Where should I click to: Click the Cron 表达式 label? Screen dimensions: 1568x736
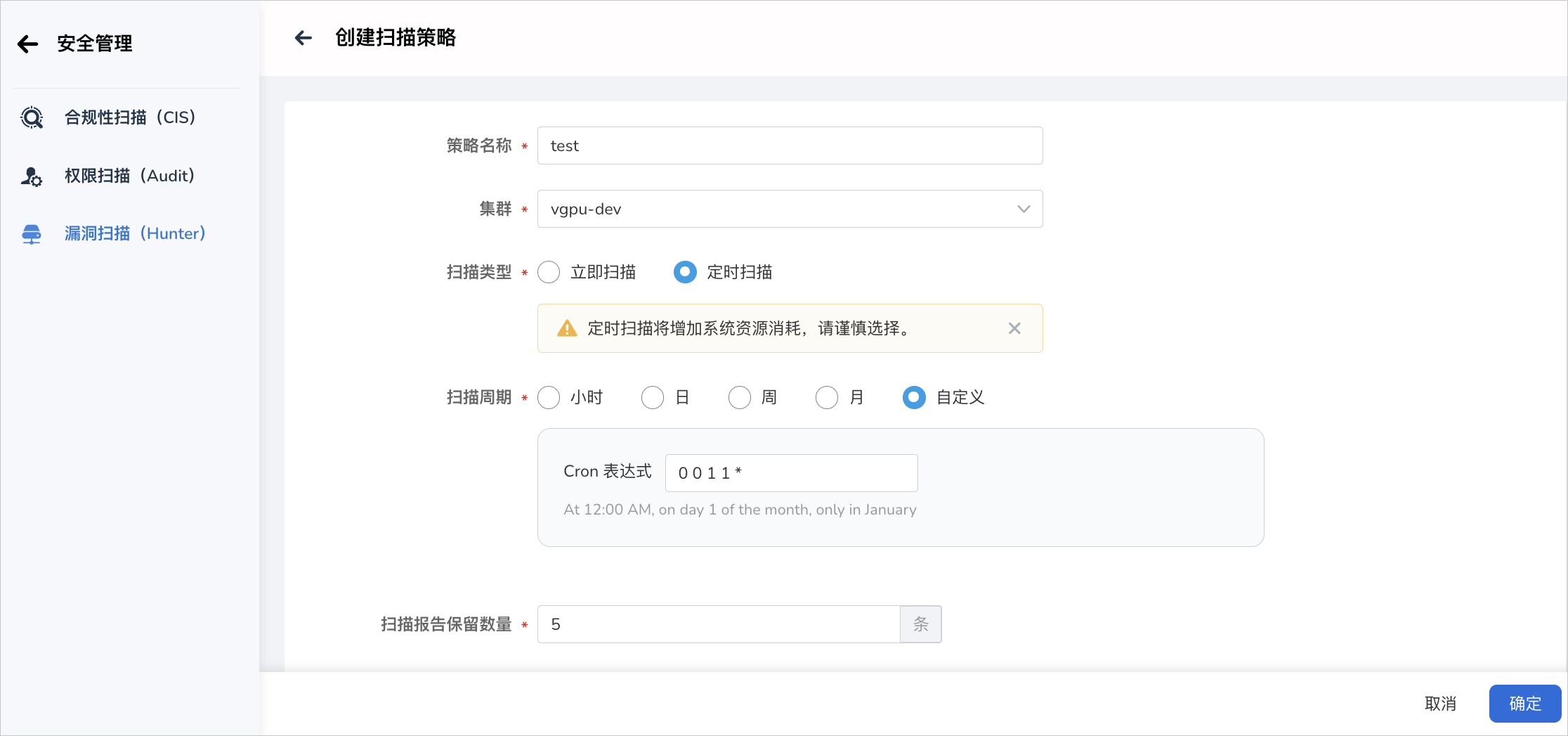(608, 472)
